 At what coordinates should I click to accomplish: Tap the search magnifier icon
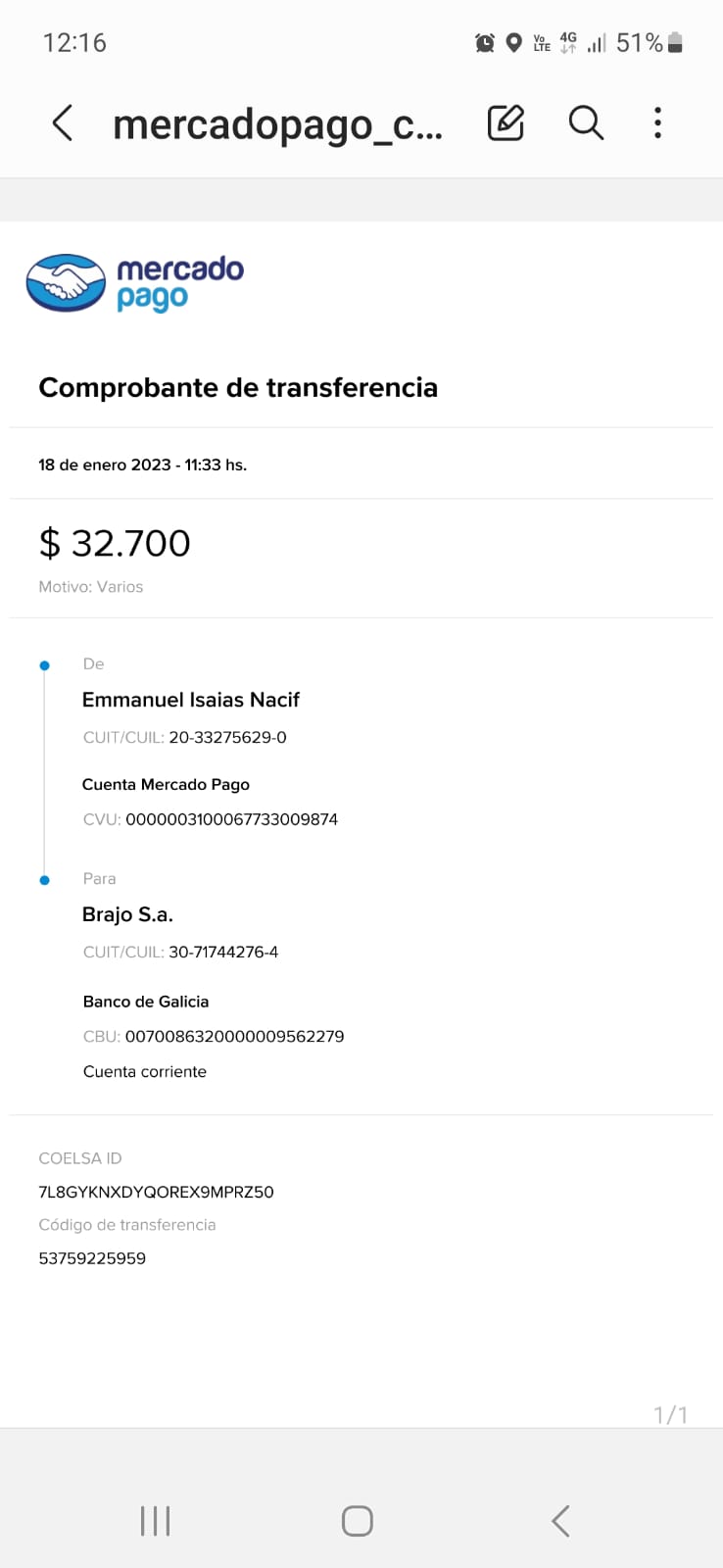(586, 123)
